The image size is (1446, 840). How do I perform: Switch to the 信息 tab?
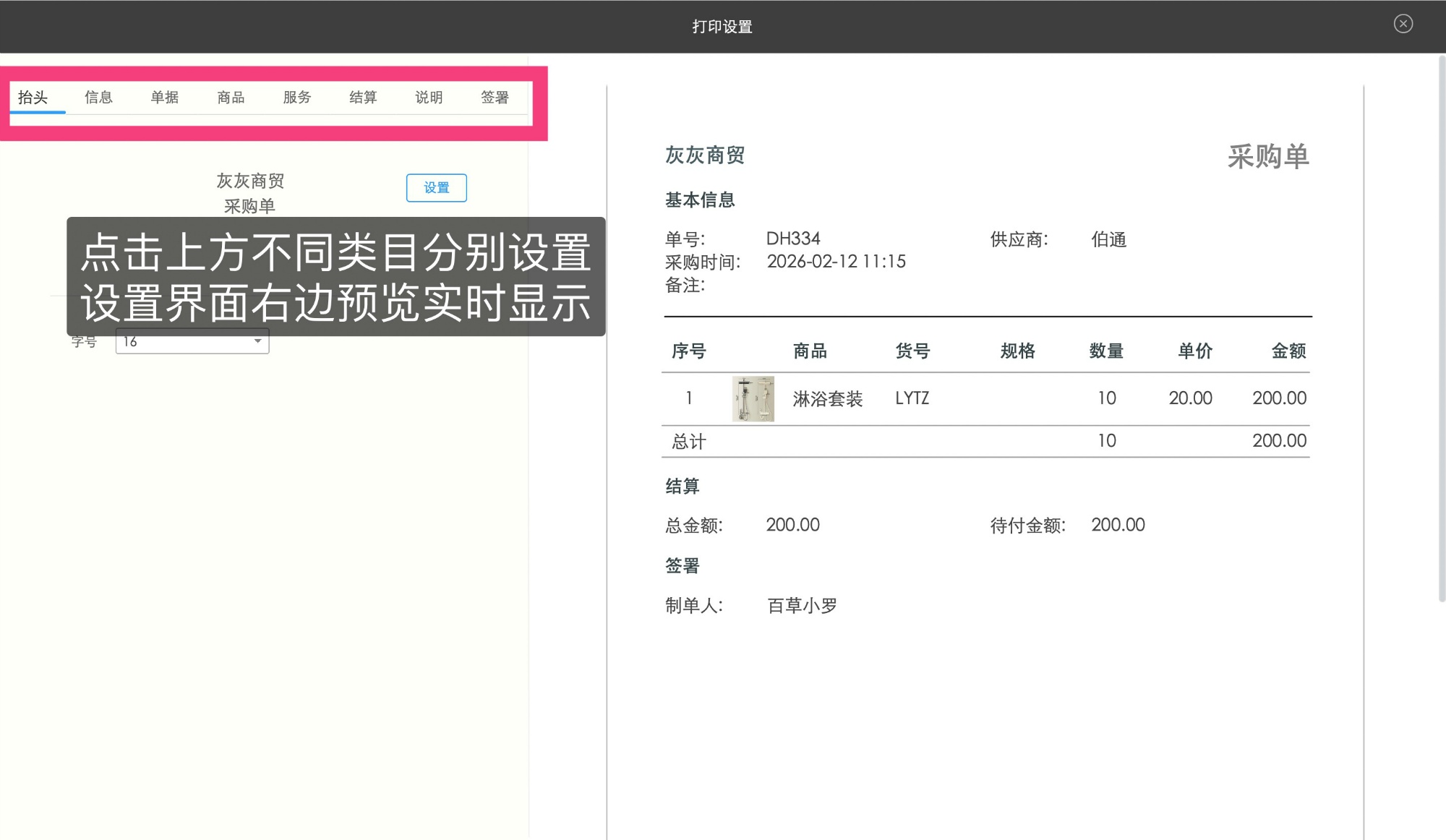tap(99, 98)
